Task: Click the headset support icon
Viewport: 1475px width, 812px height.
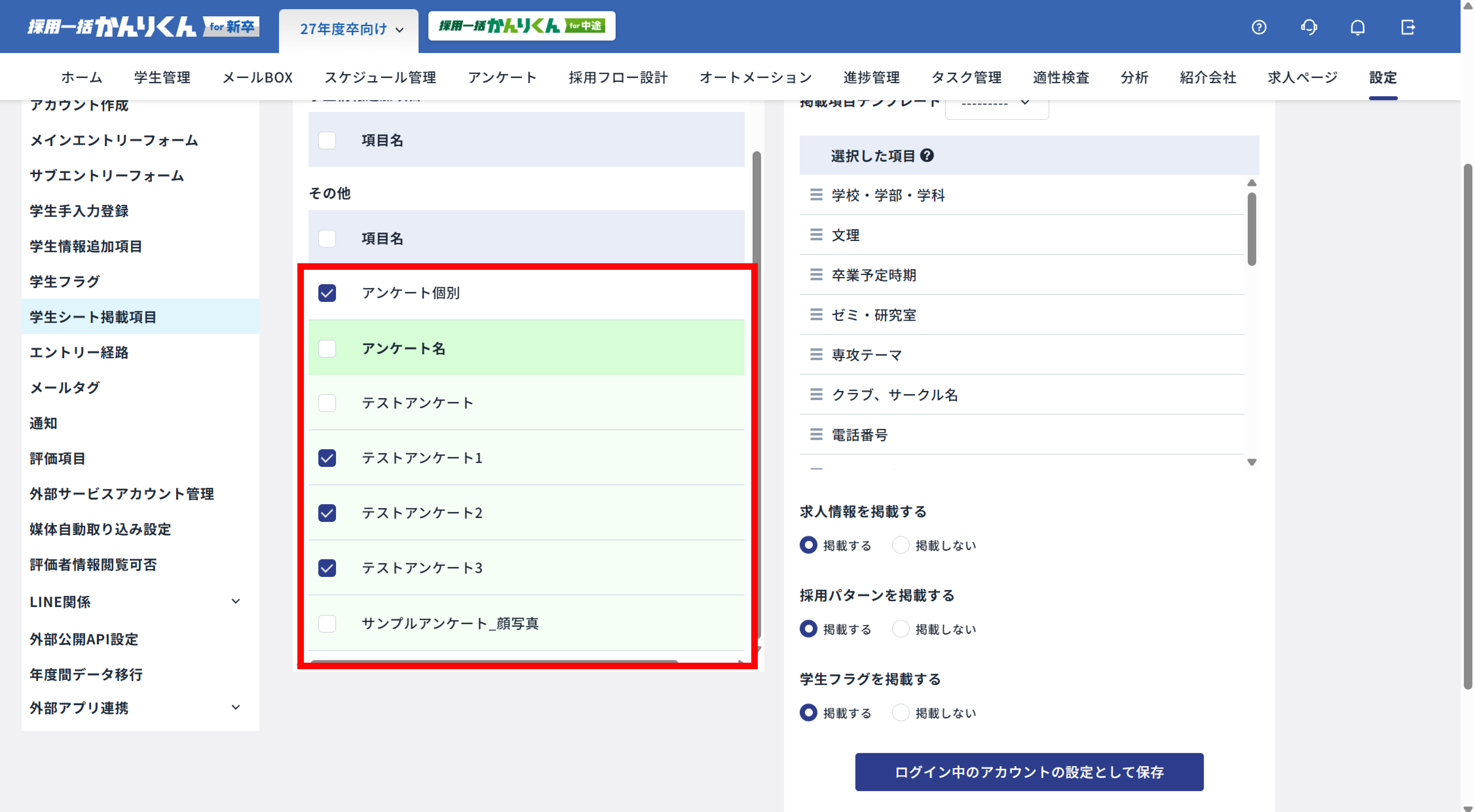Action: coord(1310,27)
